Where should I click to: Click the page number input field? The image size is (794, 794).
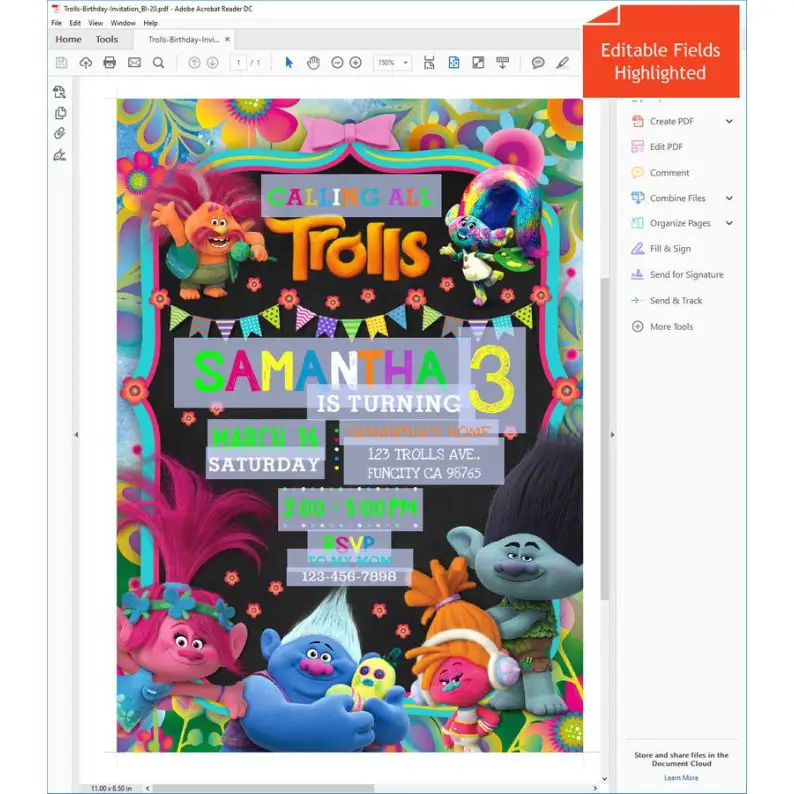click(x=238, y=62)
